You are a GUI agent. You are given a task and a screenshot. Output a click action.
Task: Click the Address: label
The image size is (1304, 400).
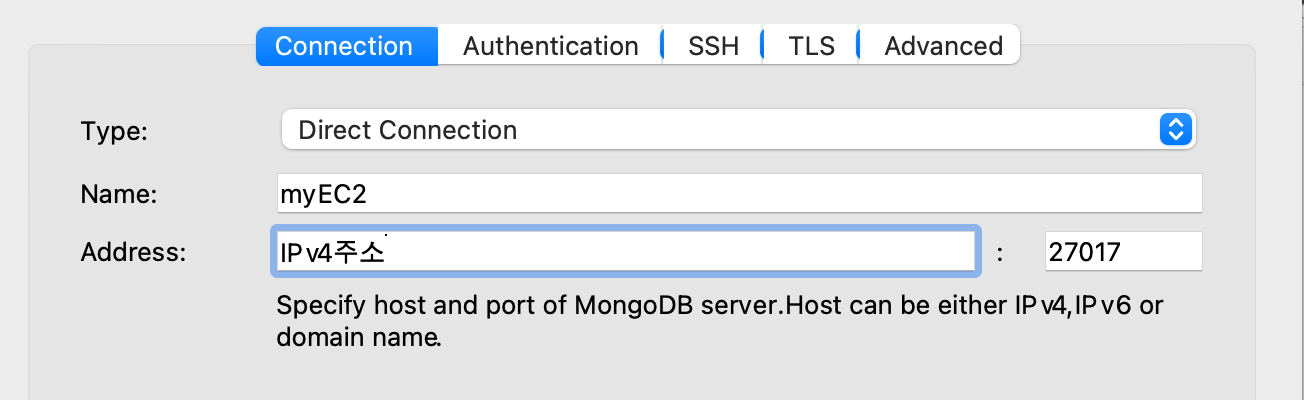click(133, 252)
